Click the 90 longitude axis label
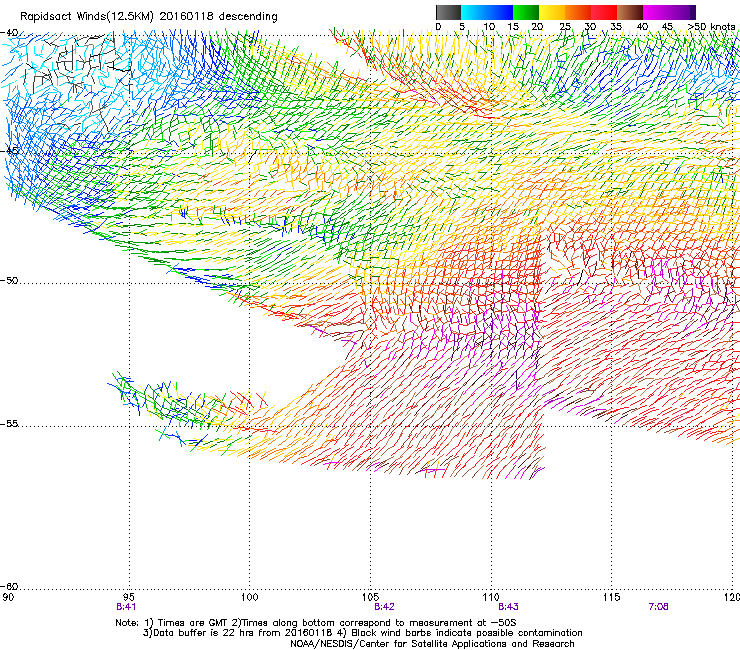The width and height of the screenshot is (740, 650). point(8,597)
